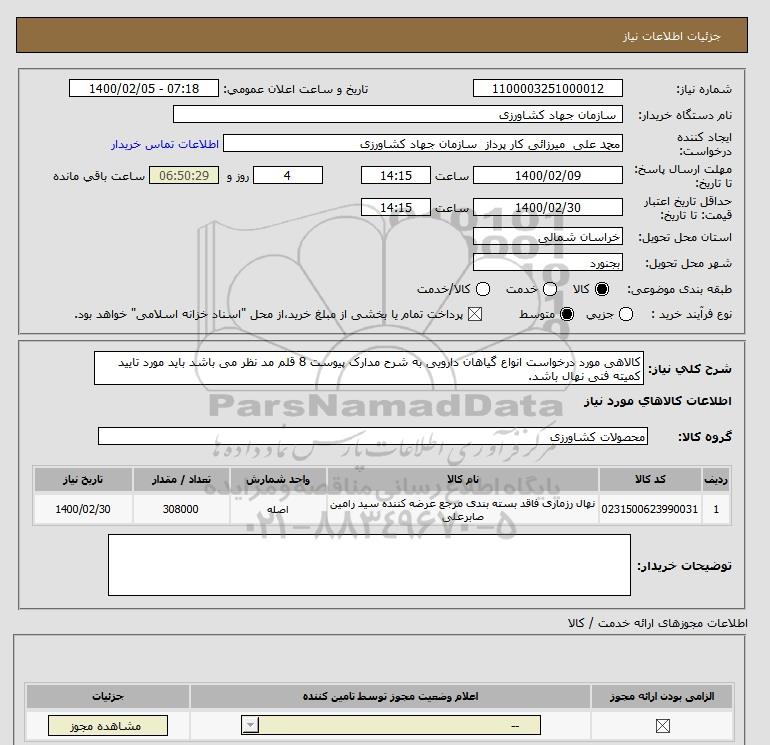Click the response deadline time 14:15 field
Image resolution: width=770 pixels, height=745 pixels.
coord(396,175)
